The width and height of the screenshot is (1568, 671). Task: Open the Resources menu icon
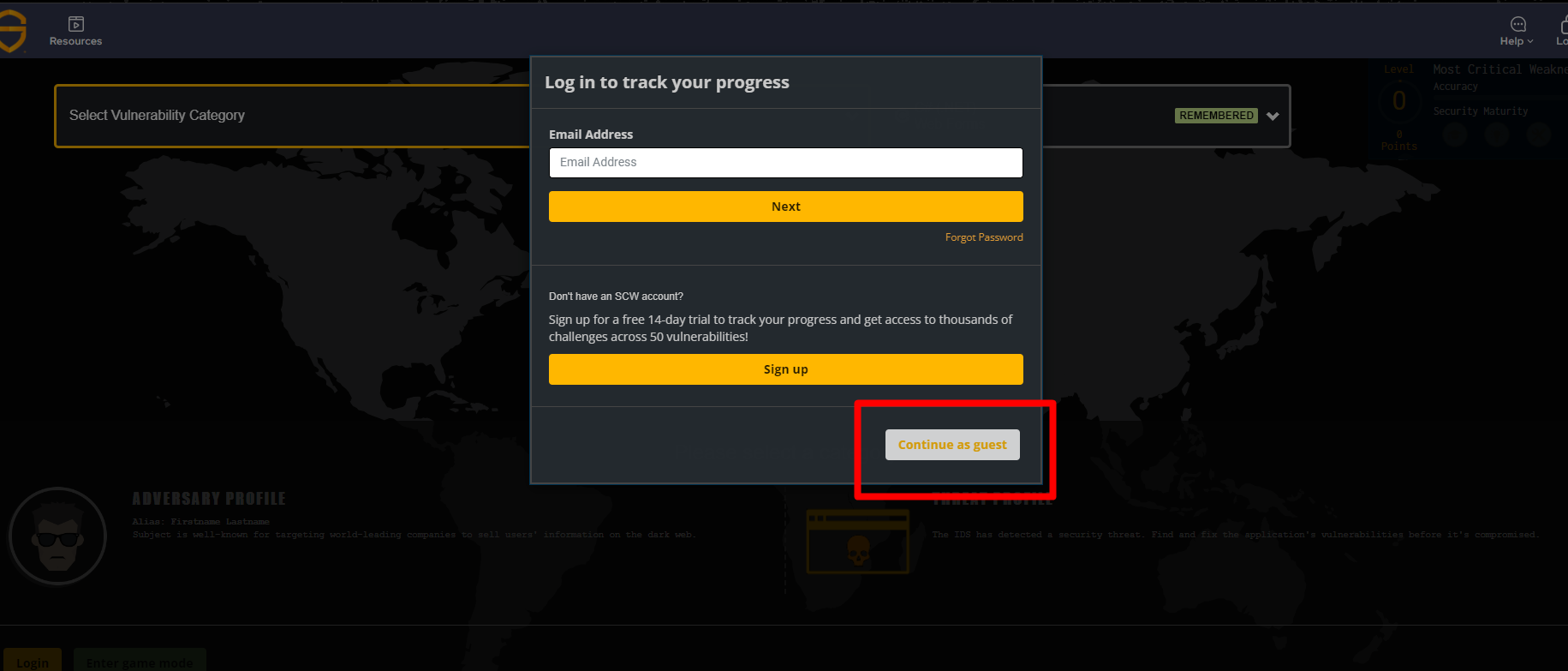coord(76,24)
